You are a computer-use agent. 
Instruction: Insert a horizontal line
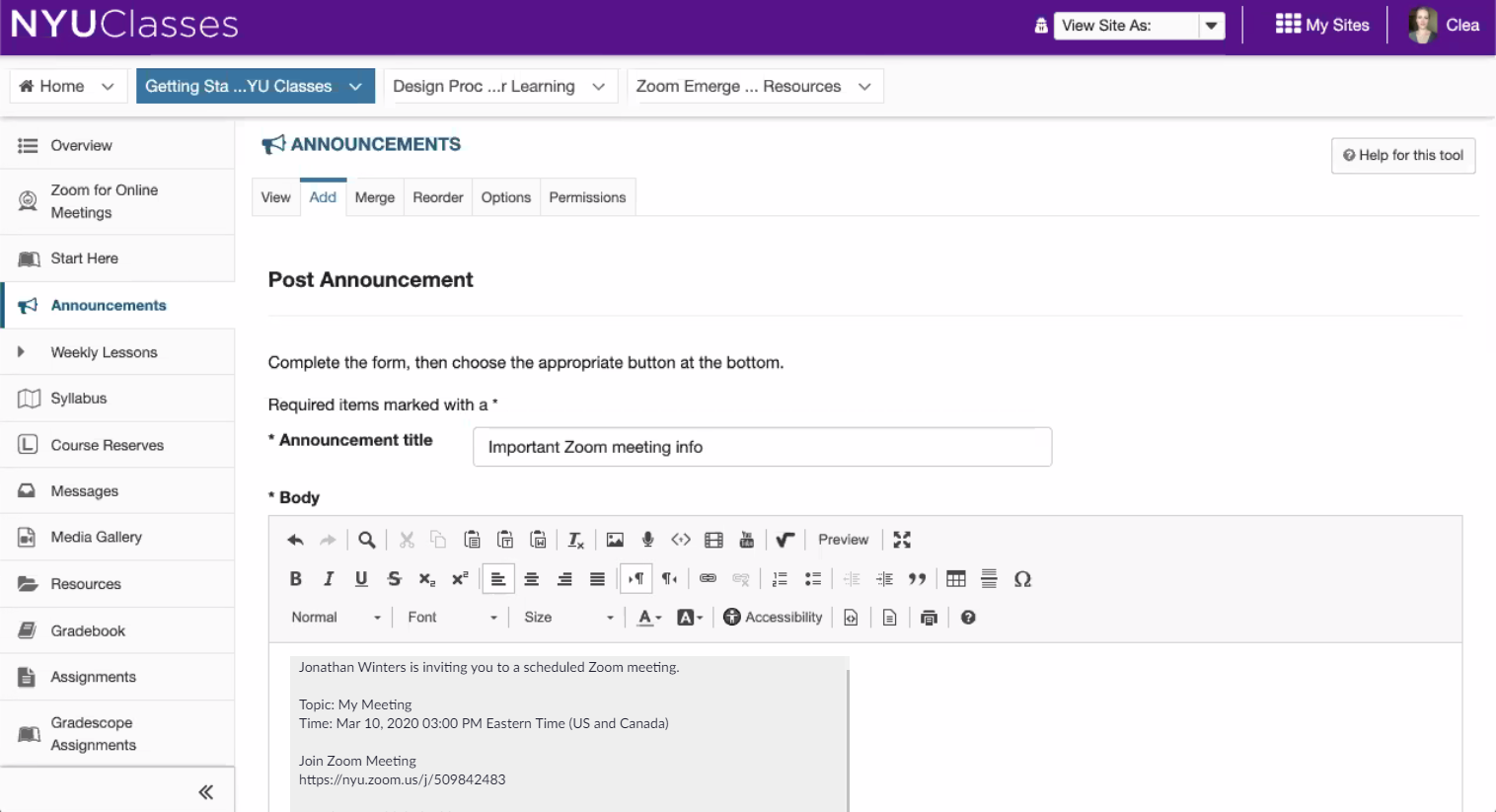[x=989, y=579]
